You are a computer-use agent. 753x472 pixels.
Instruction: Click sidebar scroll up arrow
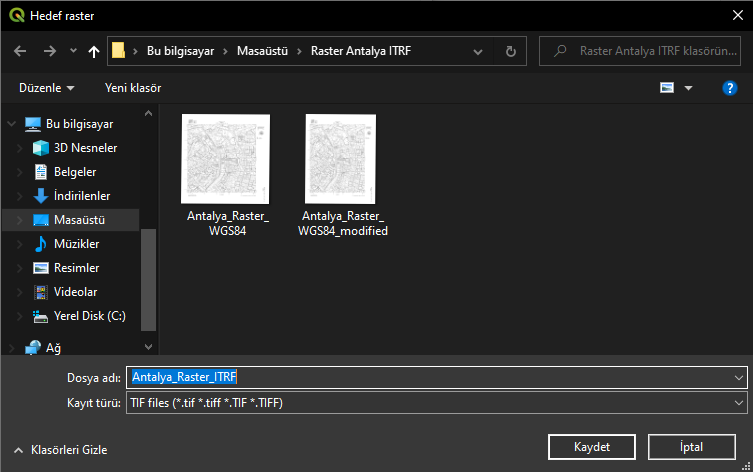point(148,113)
